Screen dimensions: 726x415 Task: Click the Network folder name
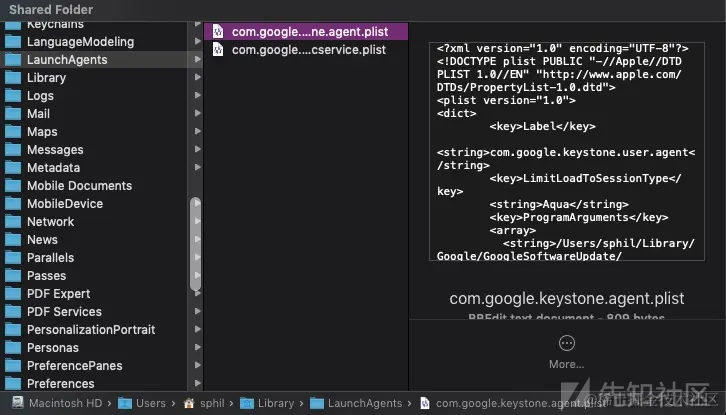(x=50, y=222)
